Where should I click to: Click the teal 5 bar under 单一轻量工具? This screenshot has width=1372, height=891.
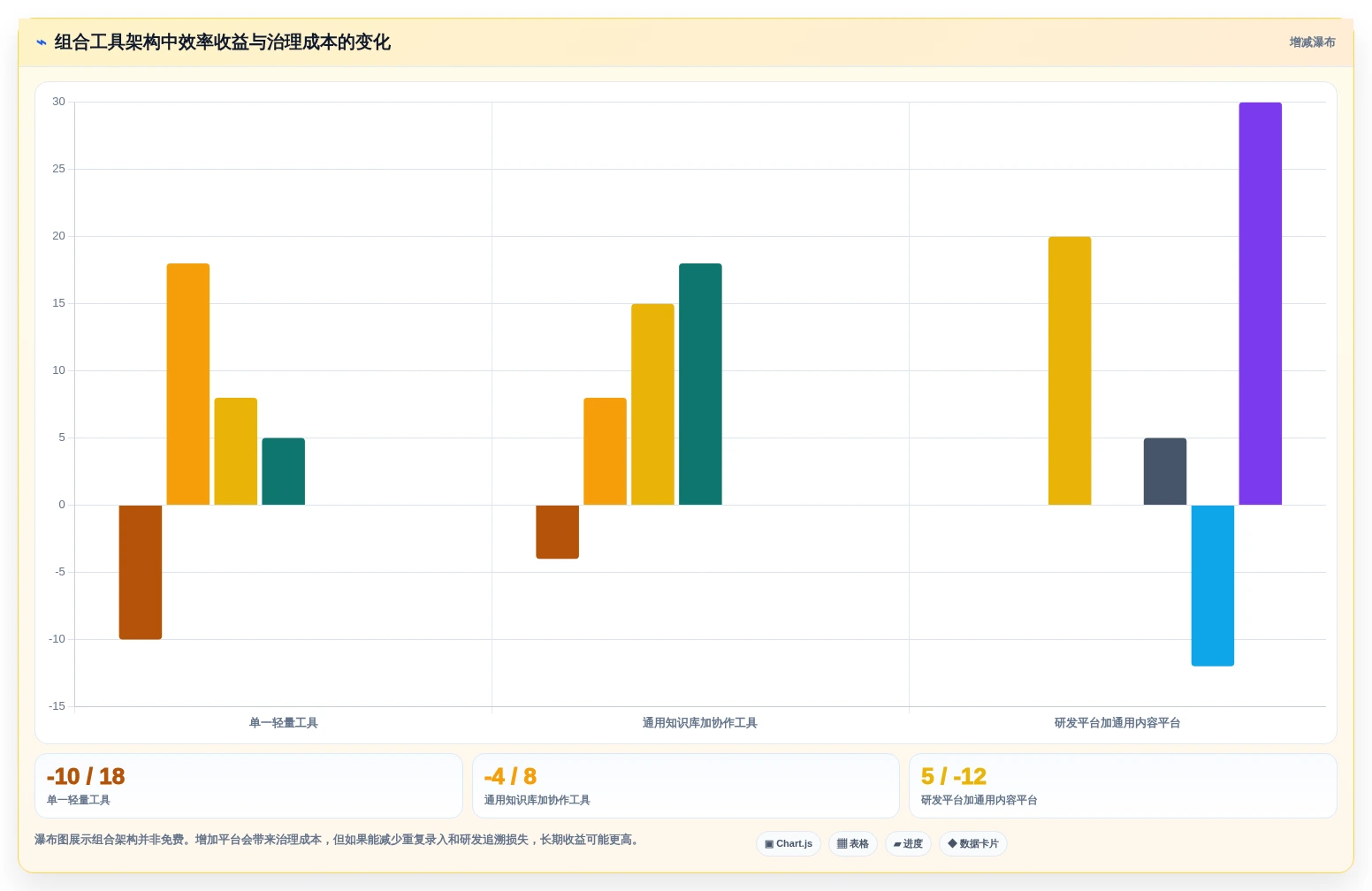pyautogui.click(x=284, y=471)
